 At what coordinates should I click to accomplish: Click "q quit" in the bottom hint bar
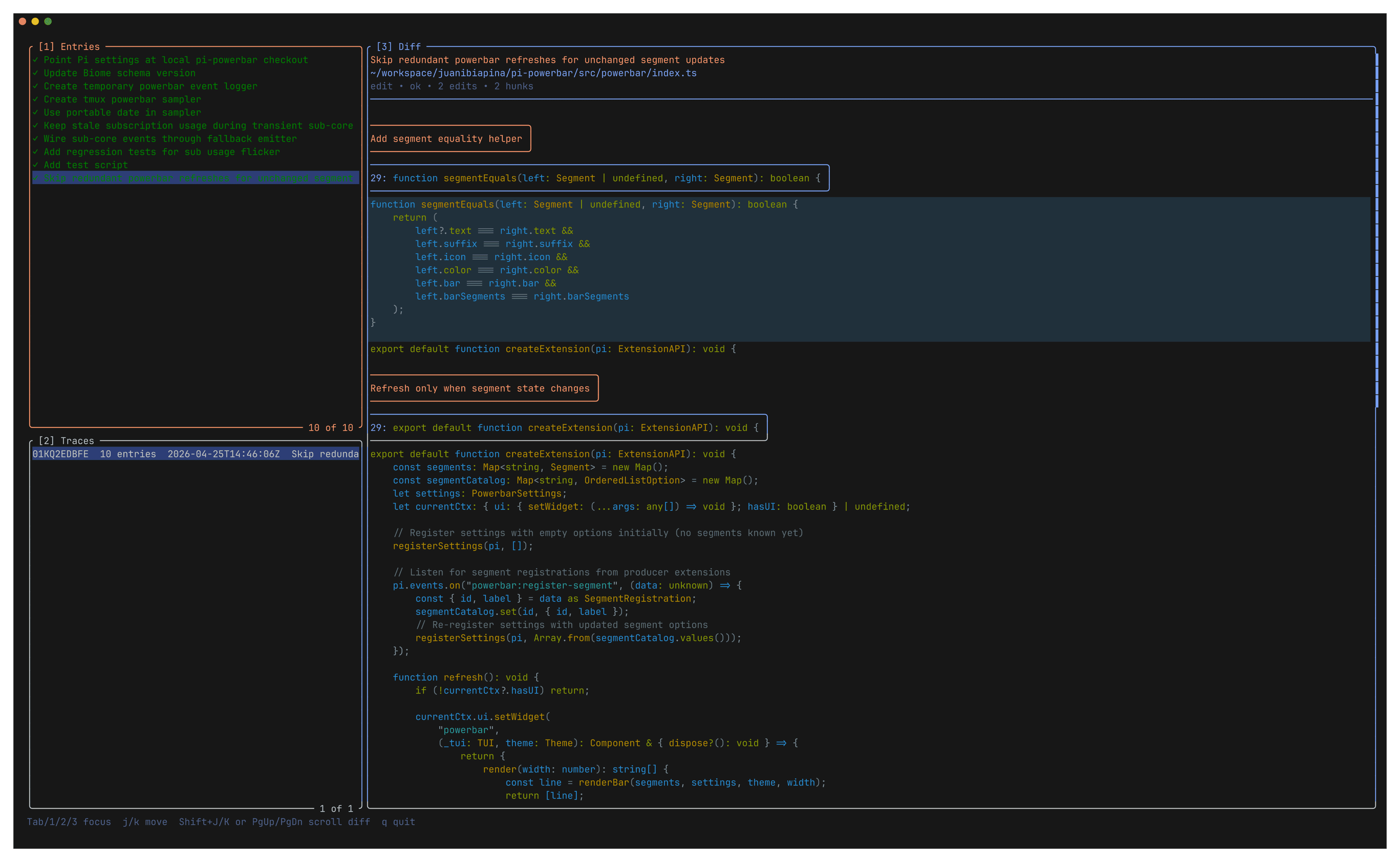pos(397,822)
